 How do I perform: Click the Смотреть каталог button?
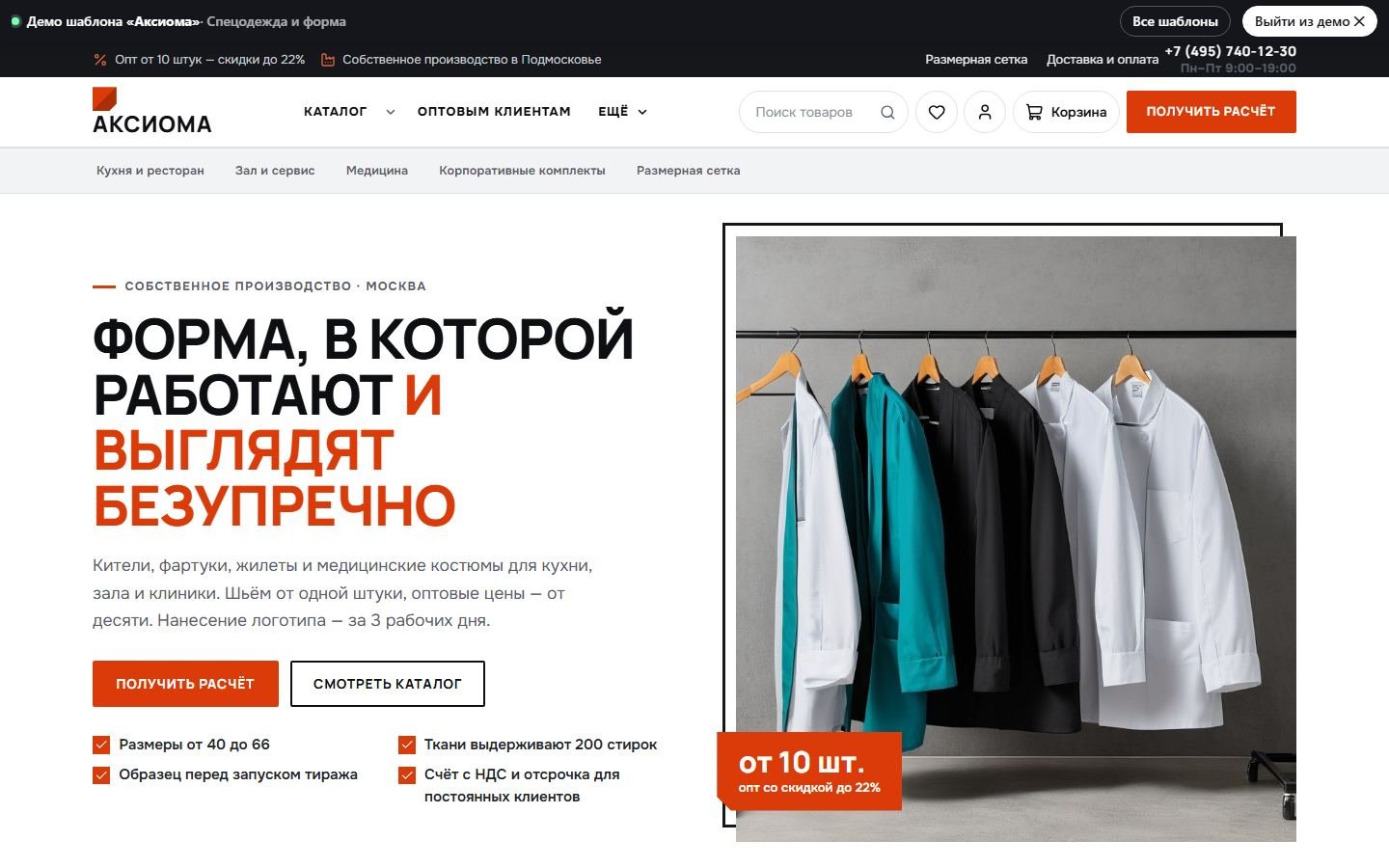pyautogui.click(x=388, y=684)
